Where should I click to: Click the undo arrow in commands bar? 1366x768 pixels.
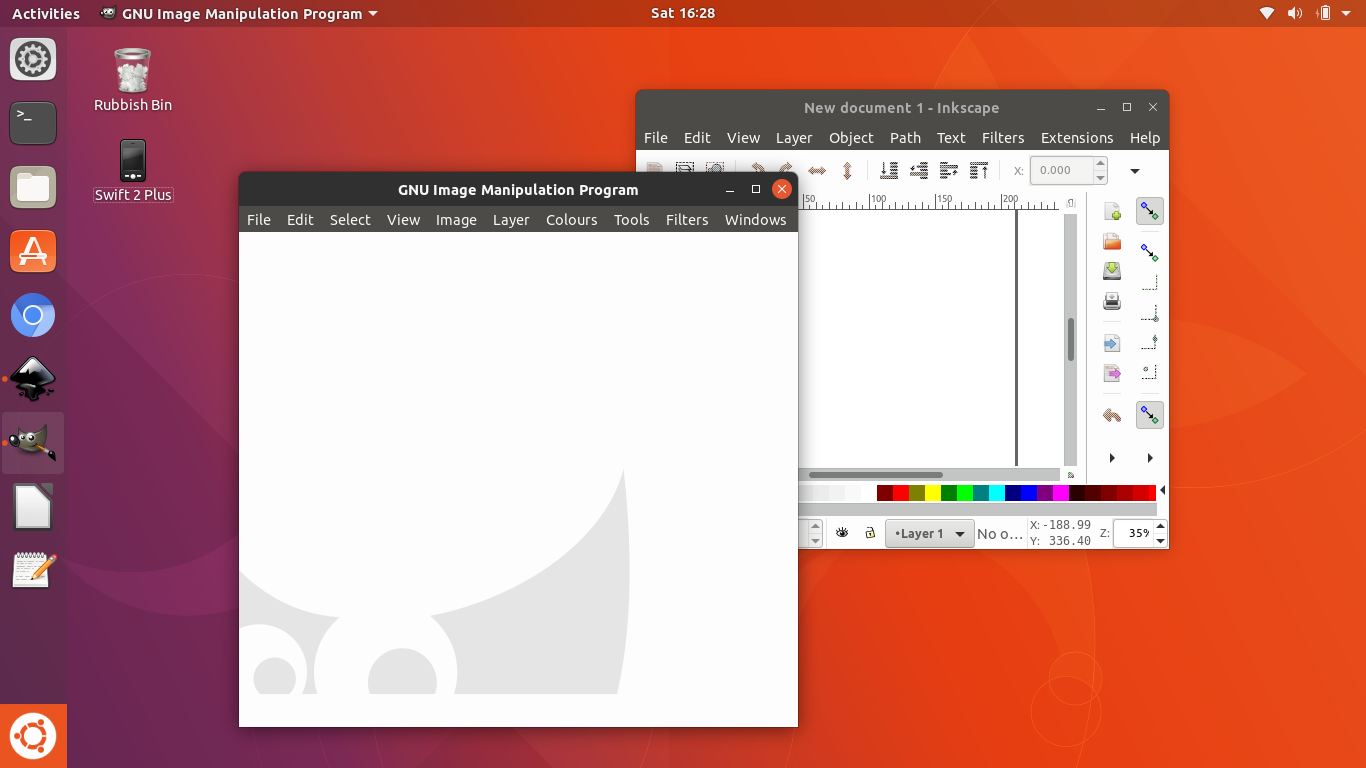click(1112, 415)
